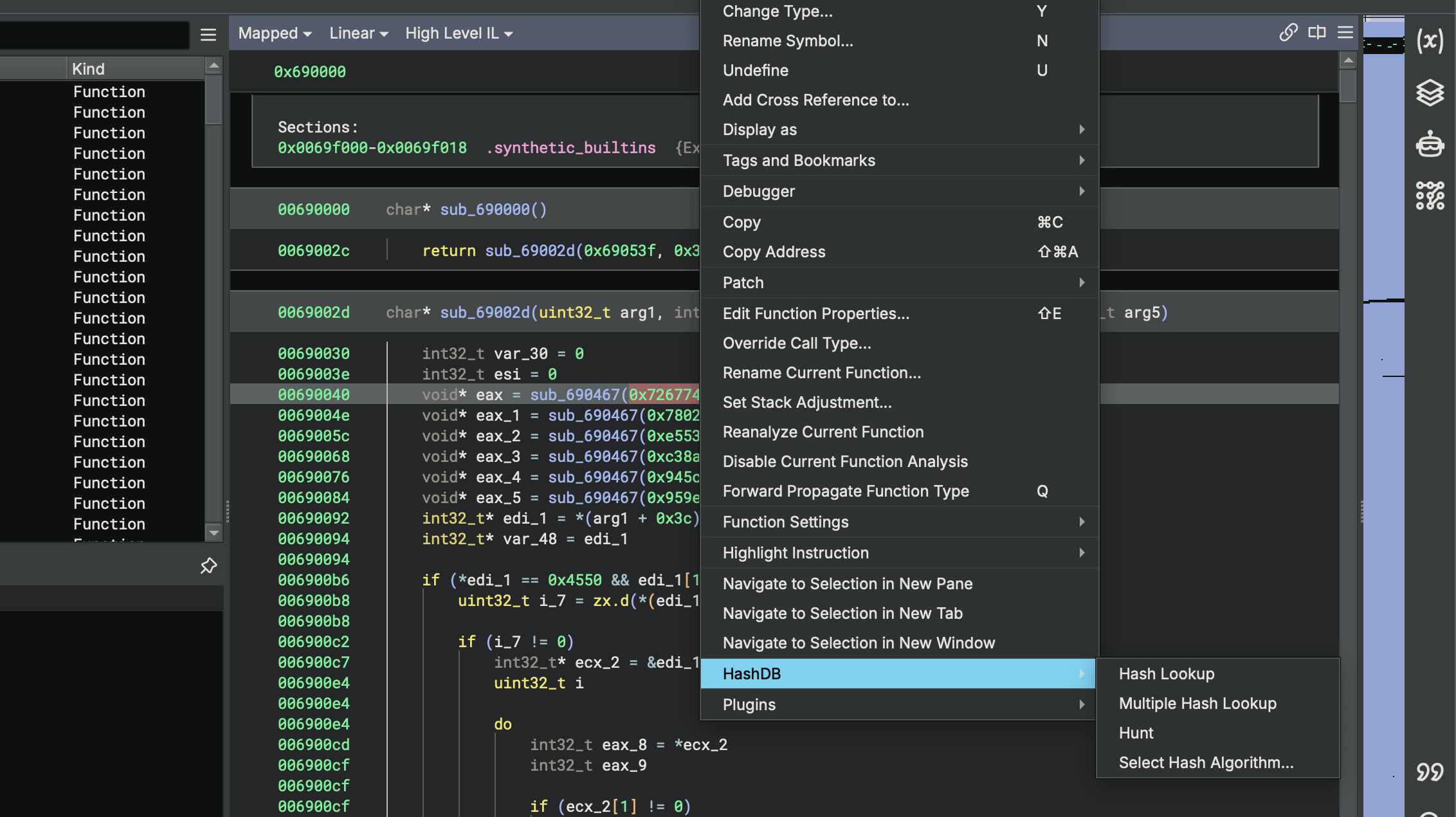The image size is (1456, 817).
Task: Click Copy Address menu entry
Action: tap(899, 252)
